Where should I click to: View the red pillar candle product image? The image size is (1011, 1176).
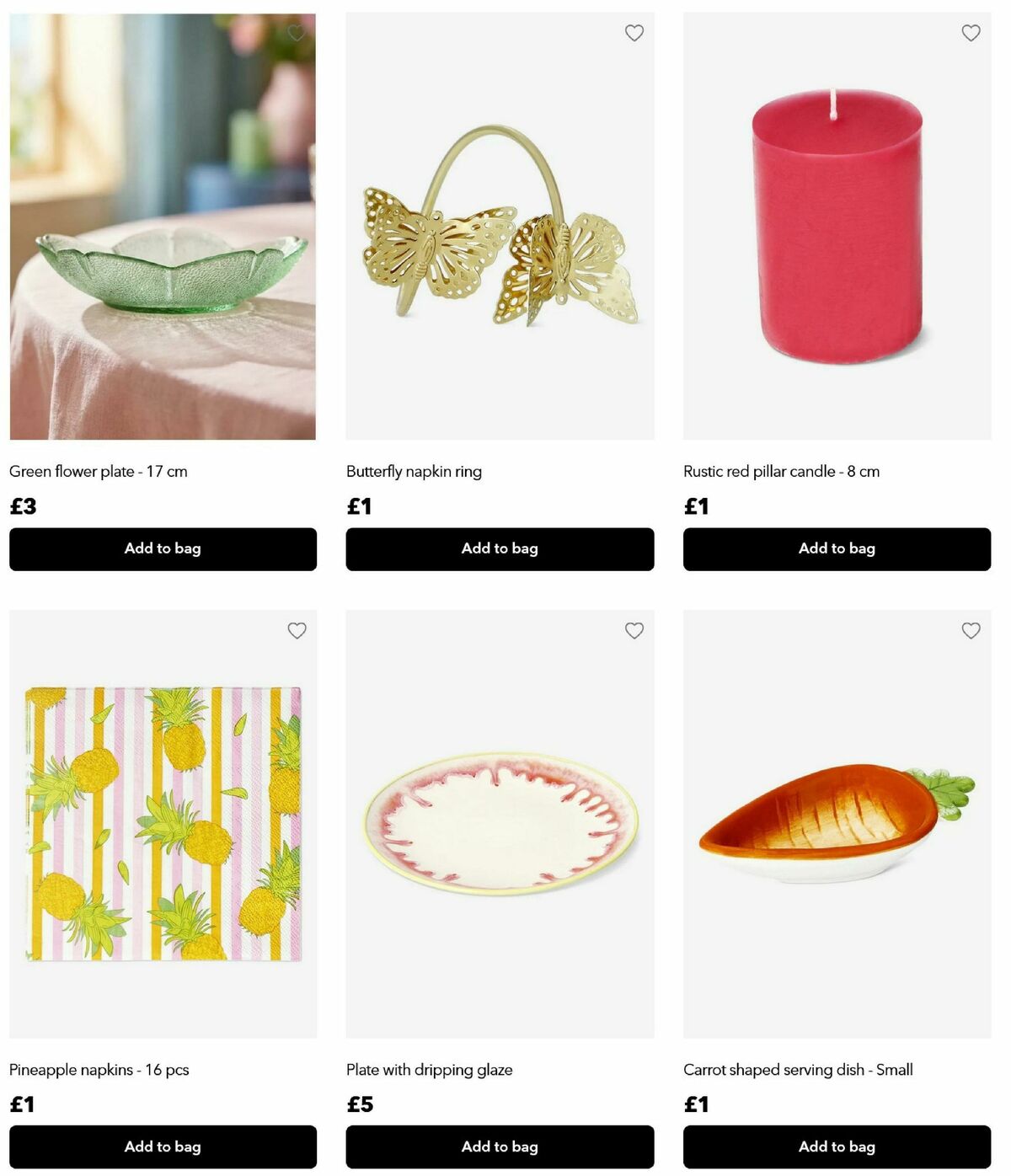pyautogui.click(x=837, y=226)
